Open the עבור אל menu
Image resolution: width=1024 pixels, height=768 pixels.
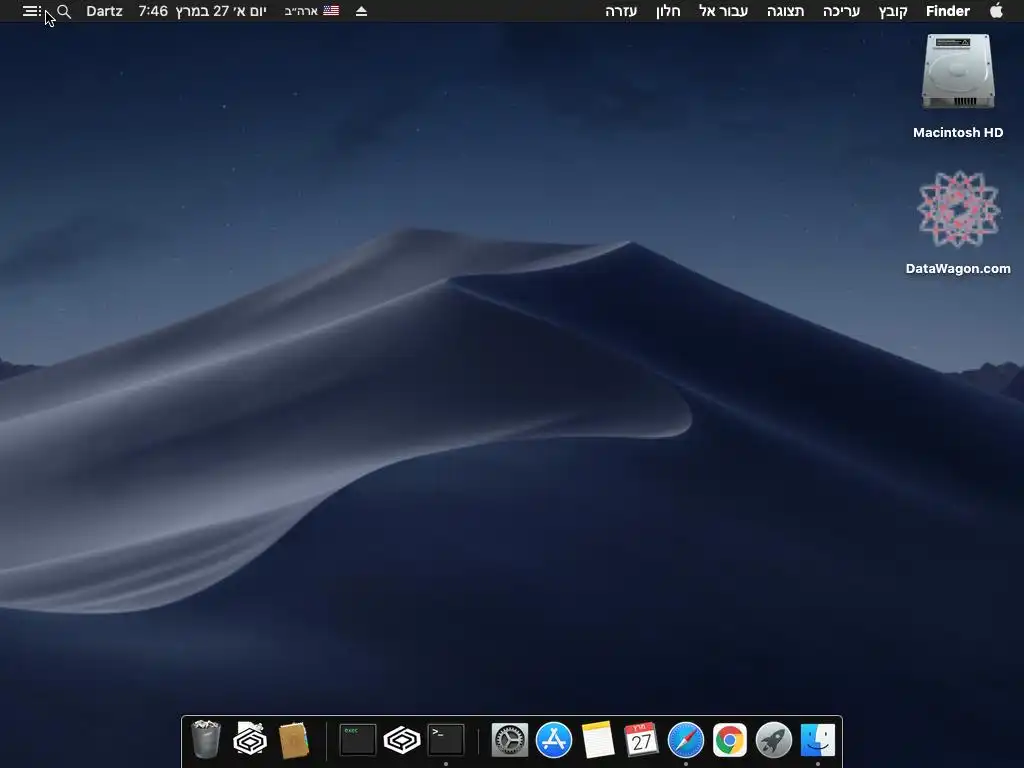(724, 11)
